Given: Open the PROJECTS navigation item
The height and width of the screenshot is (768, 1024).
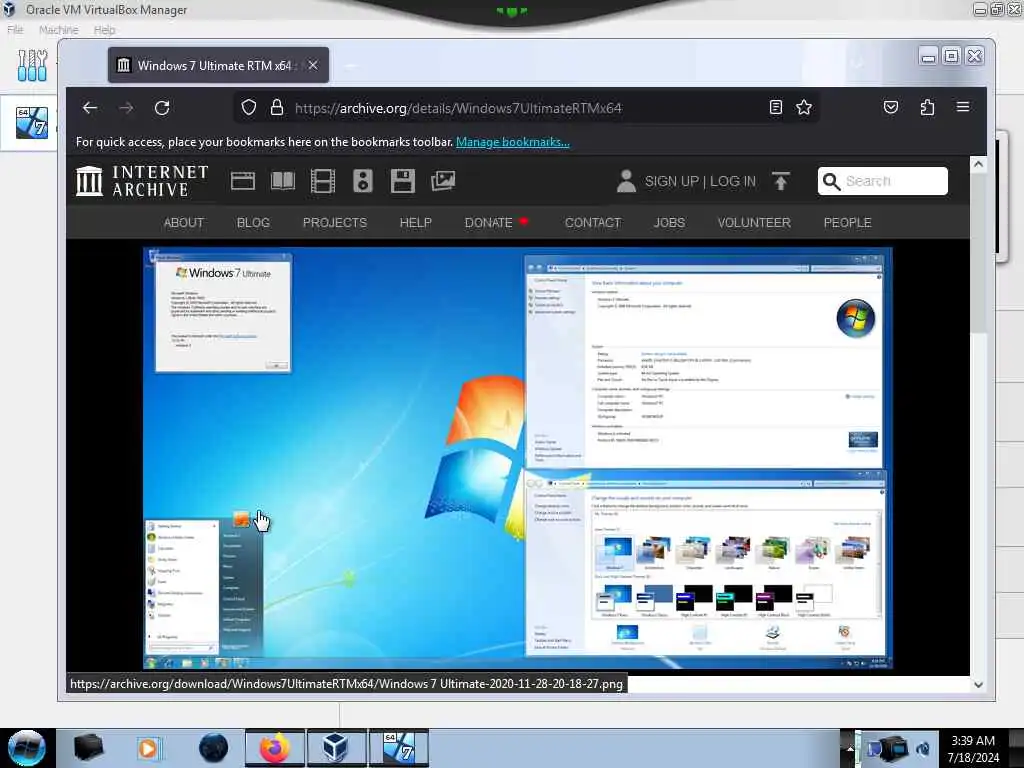Looking at the screenshot, I should click(335, 223).
